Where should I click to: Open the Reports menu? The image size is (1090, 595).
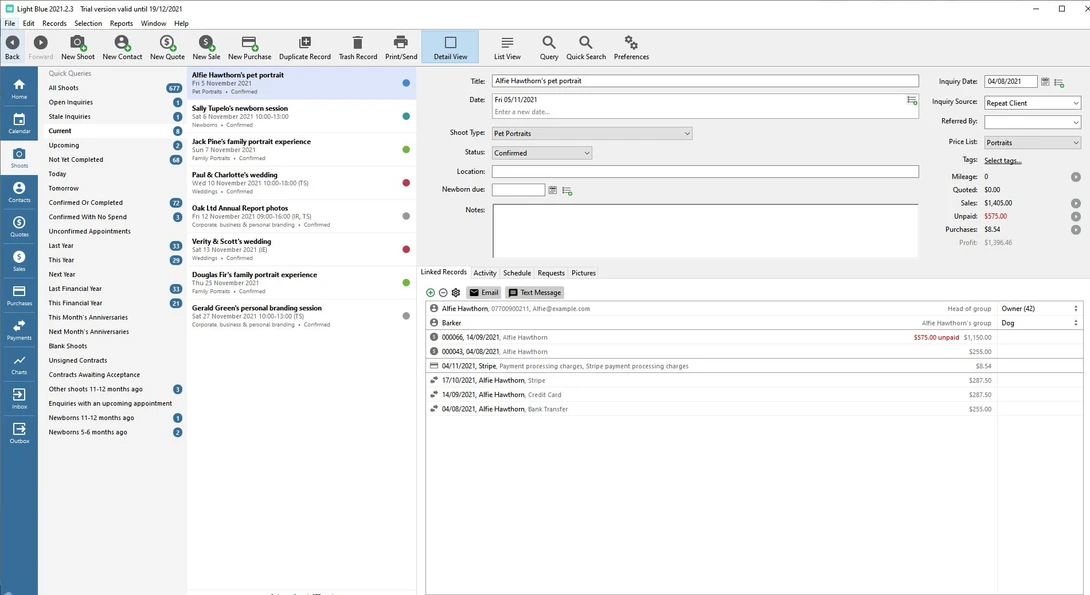pos(121,23)
